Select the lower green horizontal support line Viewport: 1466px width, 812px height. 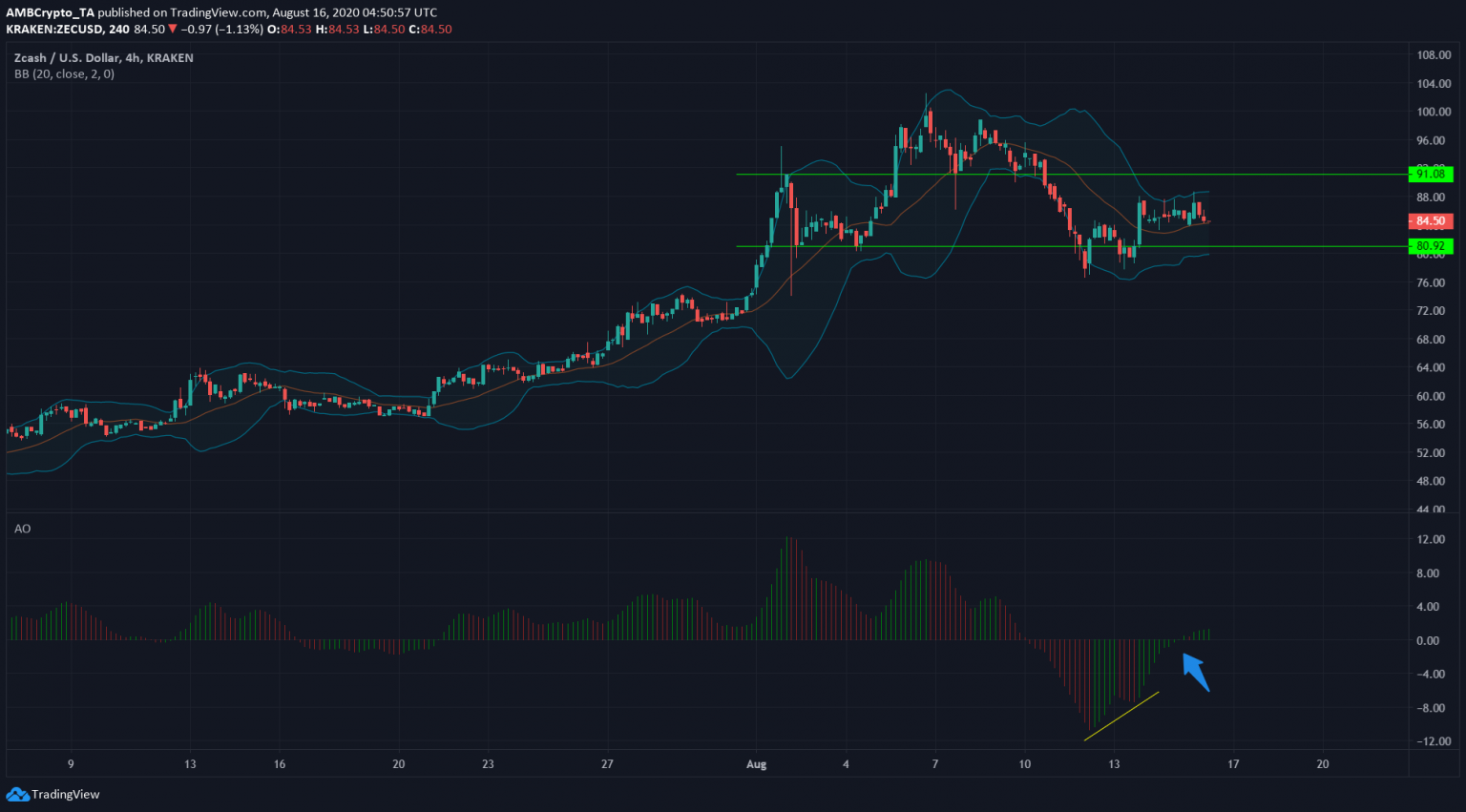[x=954, y=246]
